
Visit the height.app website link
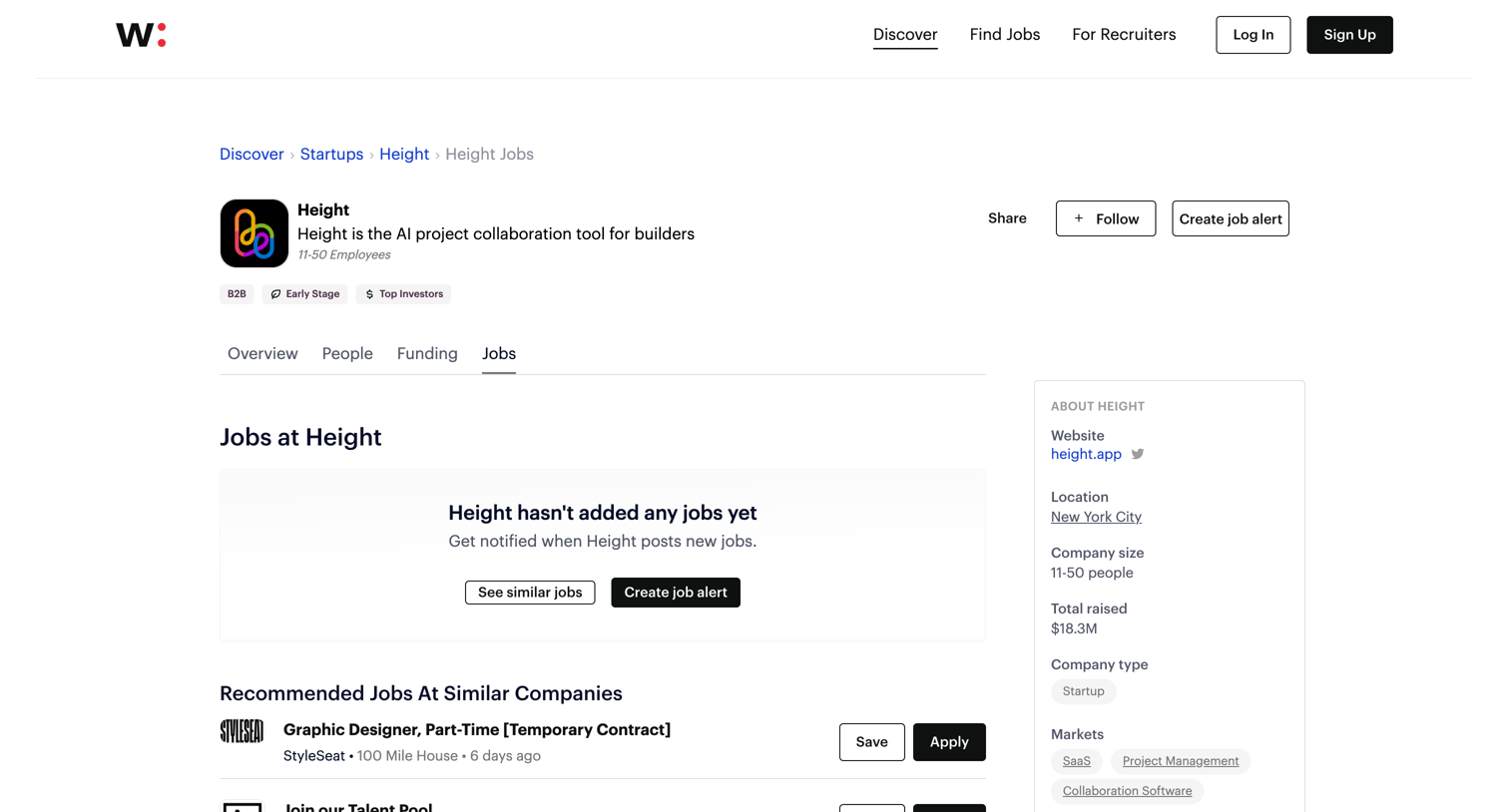1086,454
